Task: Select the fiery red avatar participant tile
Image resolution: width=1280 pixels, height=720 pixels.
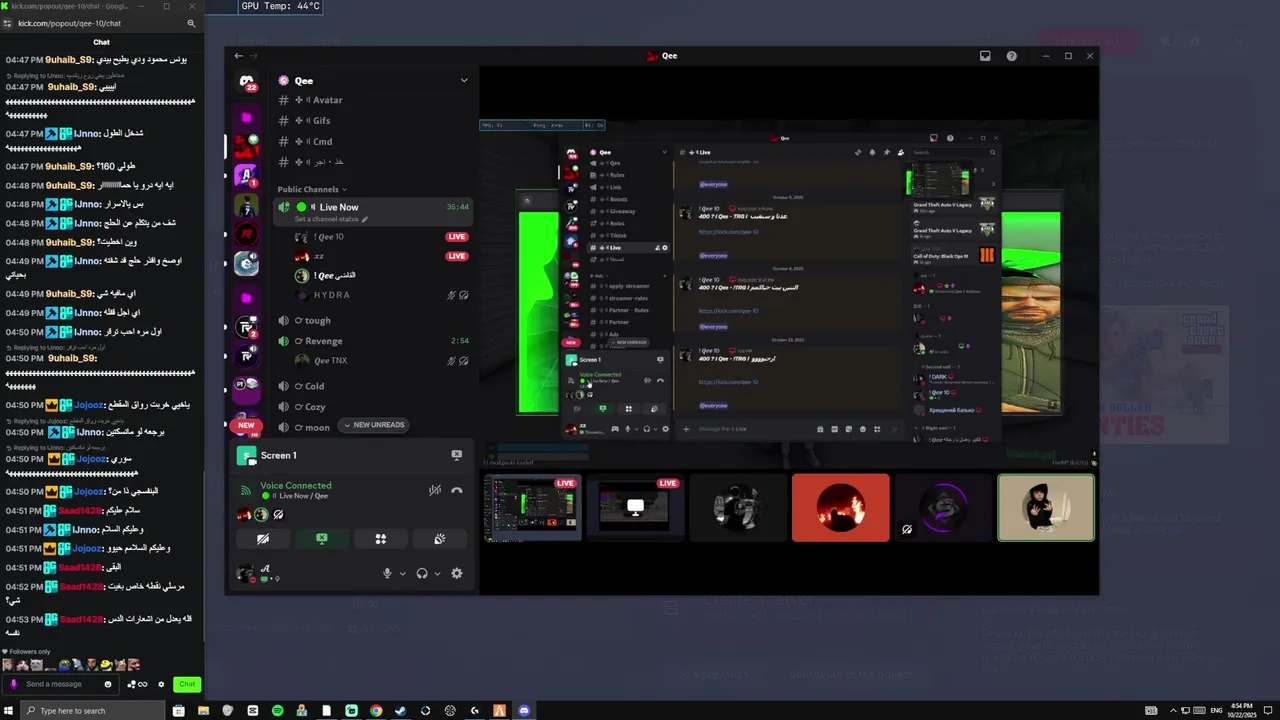Action: pyautogui.click(x=840, y=508)
